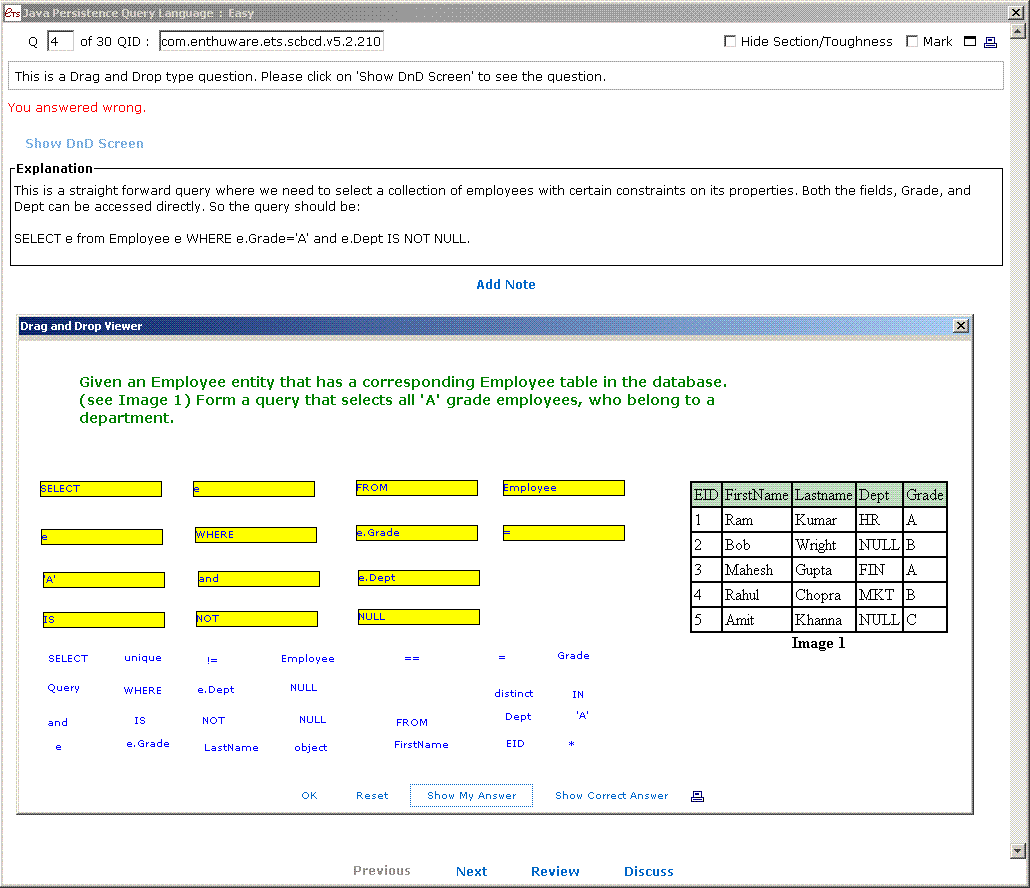The height and width of the screenshot is (888, 1030).
Task: Click Show My Answer button
Action: click(472, 795)
